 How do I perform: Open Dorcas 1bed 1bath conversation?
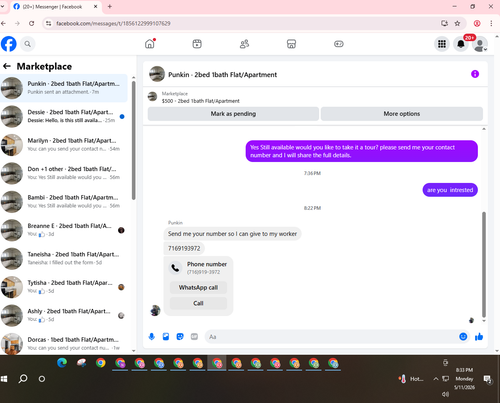(64, 344)
